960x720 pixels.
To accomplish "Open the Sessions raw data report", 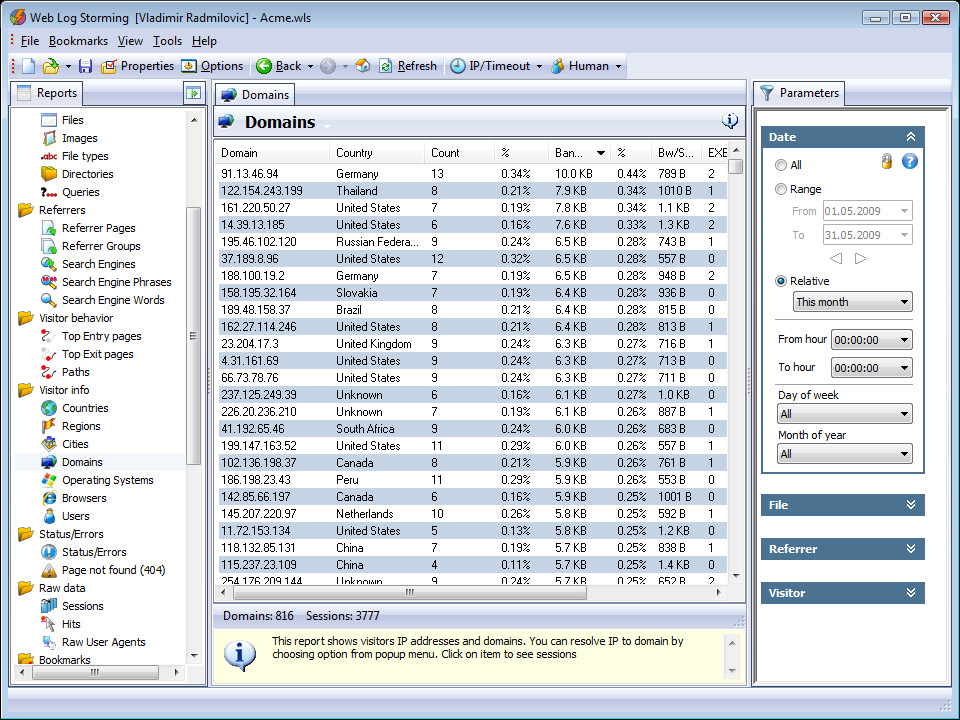I will (72, 606).
